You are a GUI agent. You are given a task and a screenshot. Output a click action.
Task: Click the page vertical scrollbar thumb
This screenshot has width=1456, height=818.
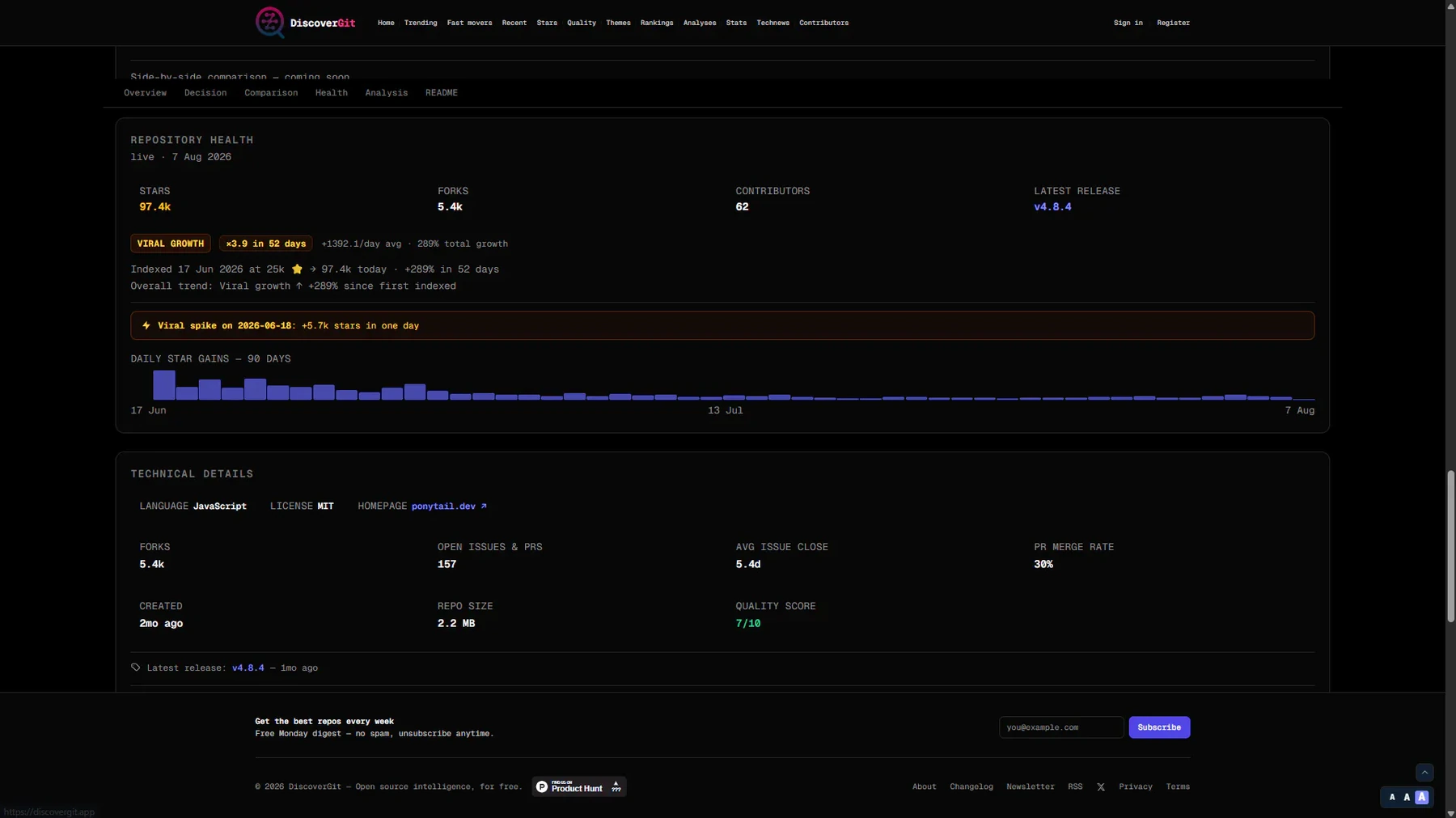click(1450, 546)
